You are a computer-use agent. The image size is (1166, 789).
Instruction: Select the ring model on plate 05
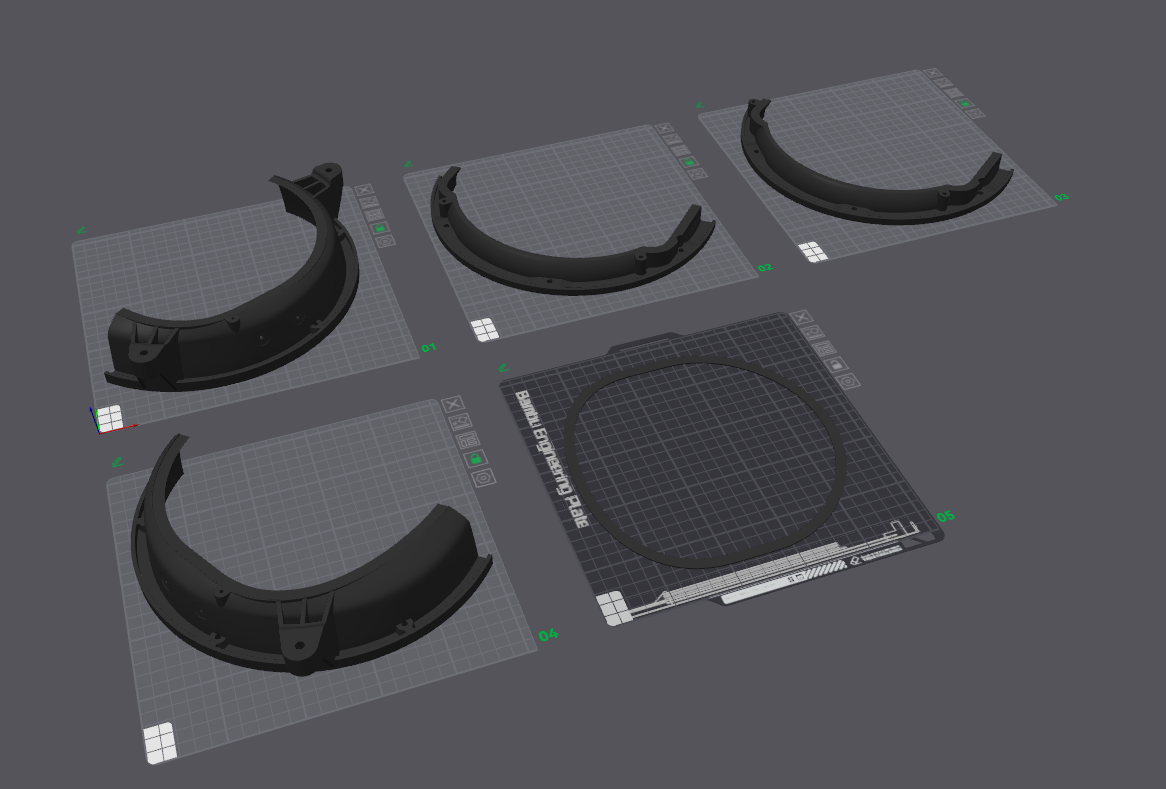tap(704, 463)
